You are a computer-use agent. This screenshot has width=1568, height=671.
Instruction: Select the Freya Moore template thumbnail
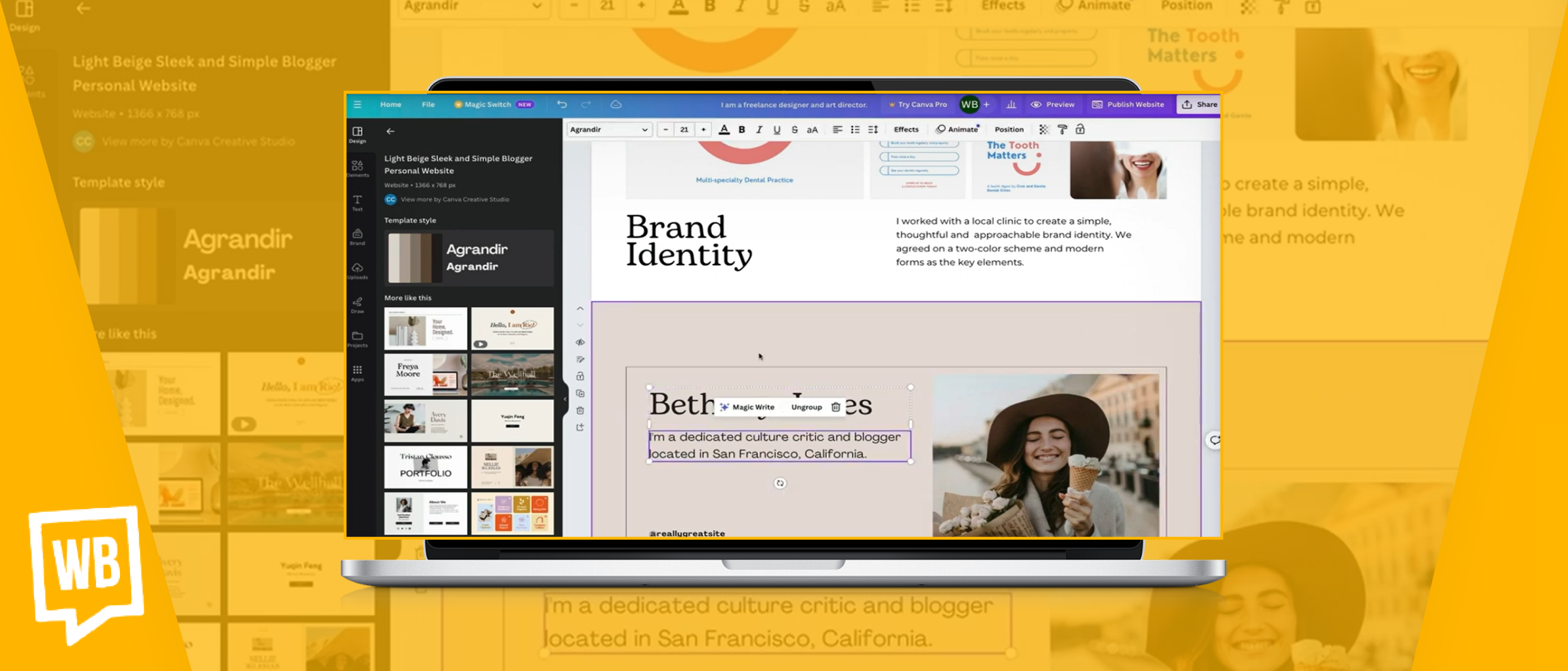tap(425, 374)
